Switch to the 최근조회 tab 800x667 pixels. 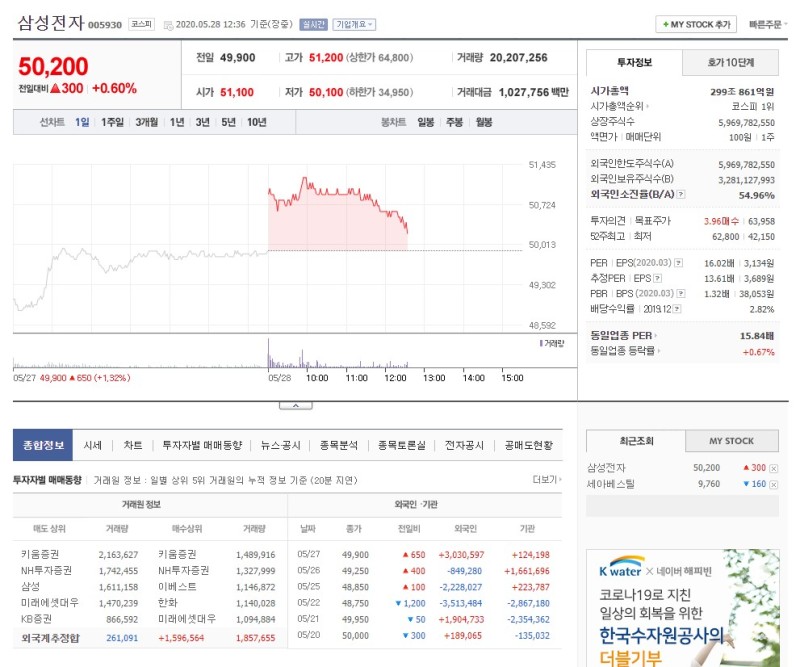click(636, 441)
